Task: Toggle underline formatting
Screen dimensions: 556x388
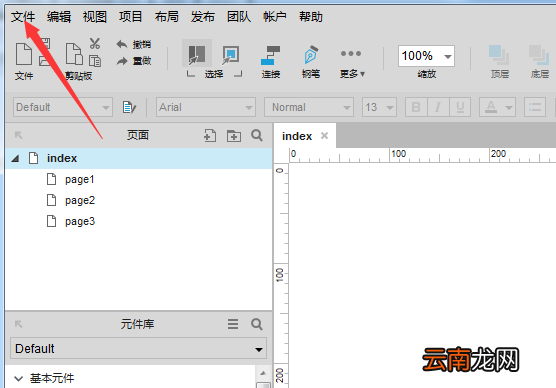Action: click(x=460, y=107)
